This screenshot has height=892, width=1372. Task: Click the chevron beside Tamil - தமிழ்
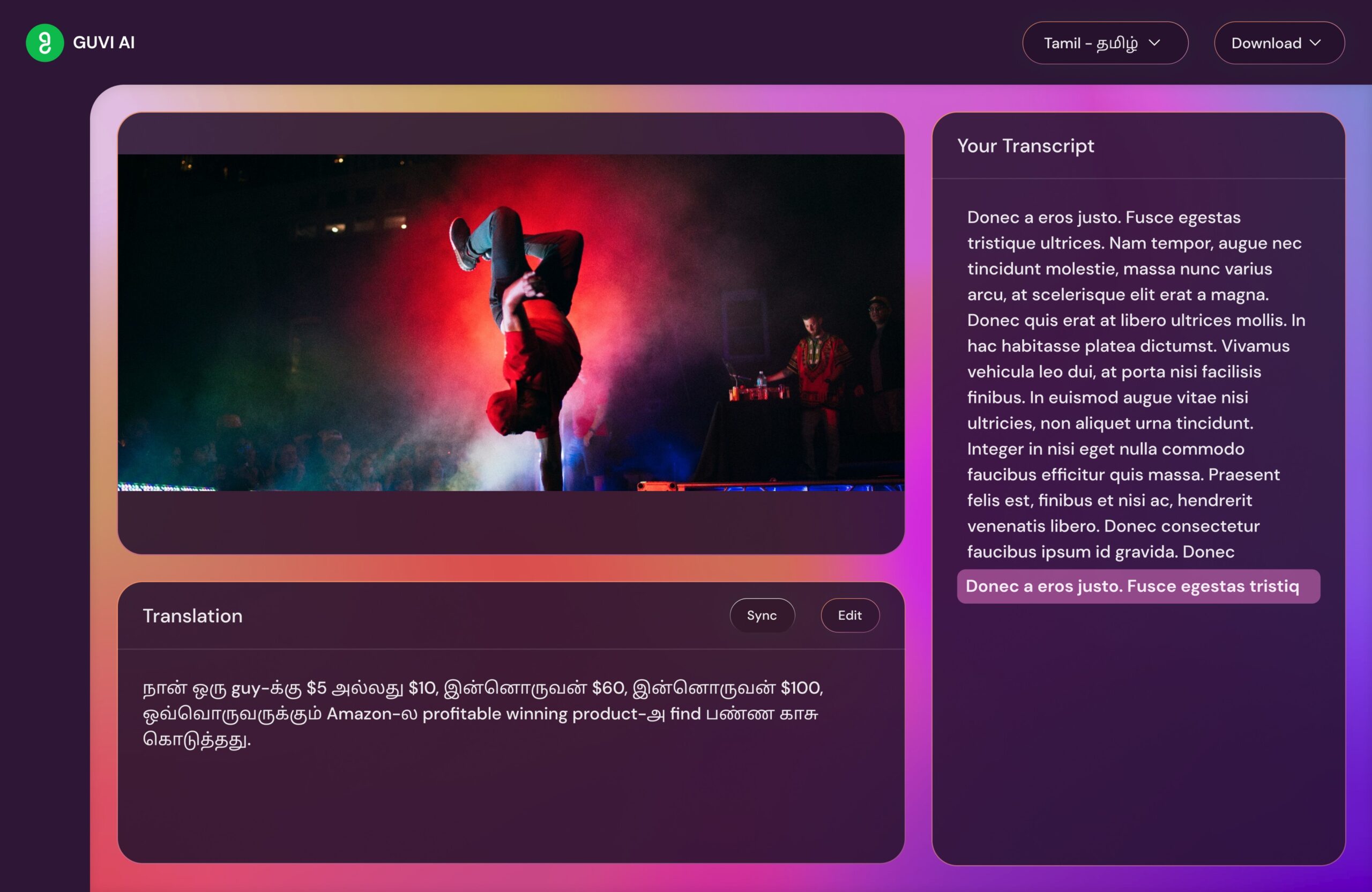1154,43
